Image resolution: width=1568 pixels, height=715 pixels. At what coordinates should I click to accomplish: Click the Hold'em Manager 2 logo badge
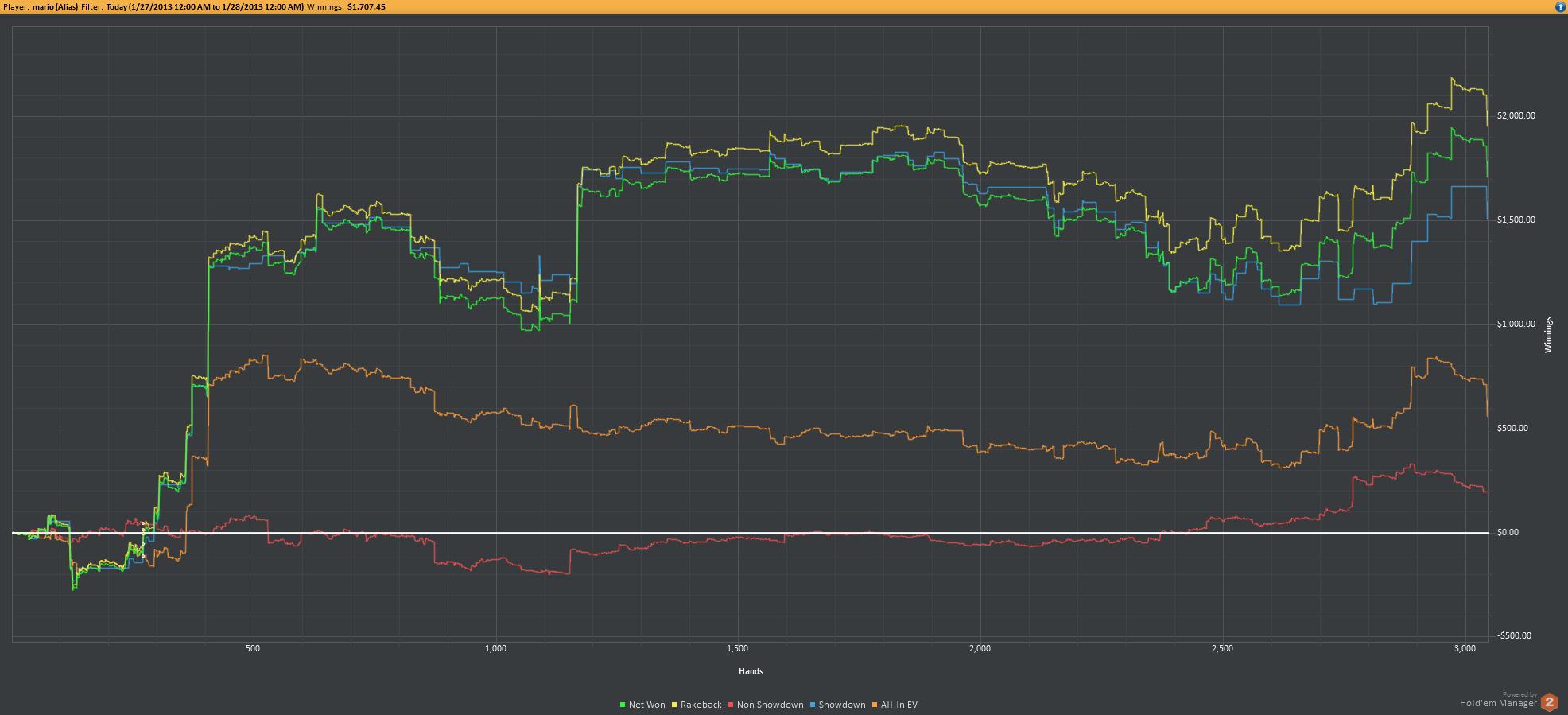point(1550,701)
